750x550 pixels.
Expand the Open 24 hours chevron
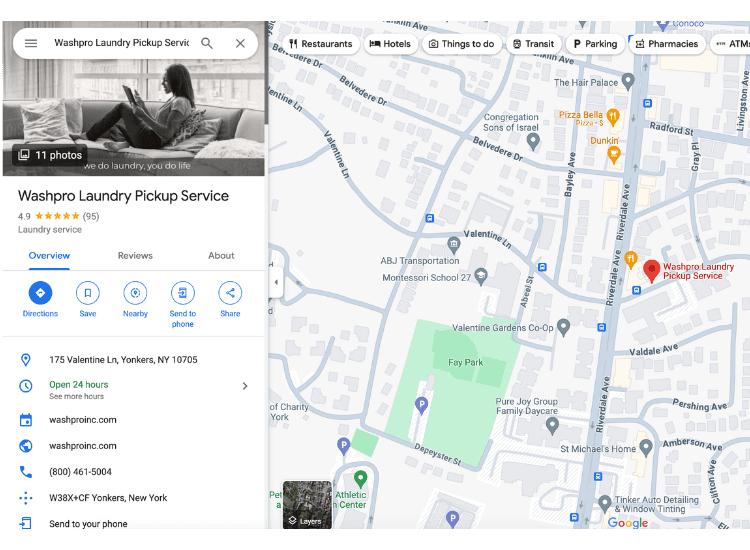[x=245, y=386]
